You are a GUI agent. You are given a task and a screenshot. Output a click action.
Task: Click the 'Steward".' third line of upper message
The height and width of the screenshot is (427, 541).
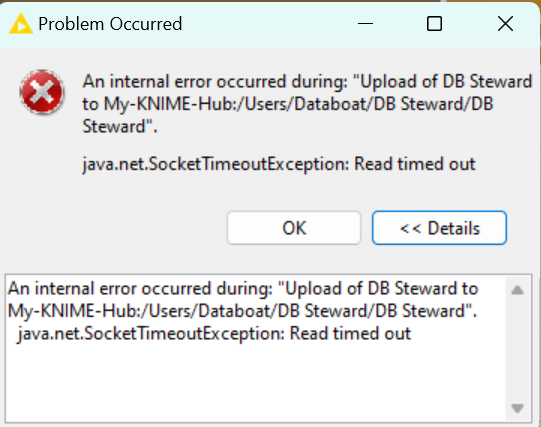(120, 126)
